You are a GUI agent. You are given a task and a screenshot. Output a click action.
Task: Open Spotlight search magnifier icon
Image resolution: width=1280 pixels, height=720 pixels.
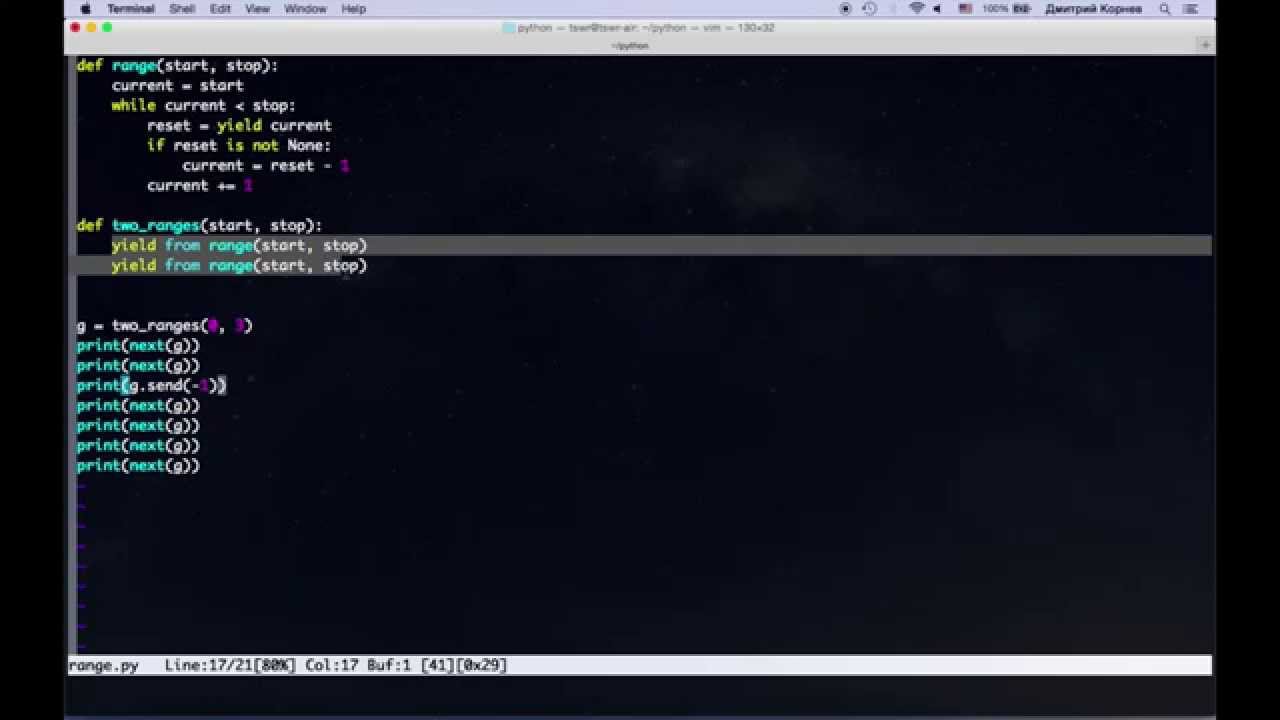(1165, 8)
